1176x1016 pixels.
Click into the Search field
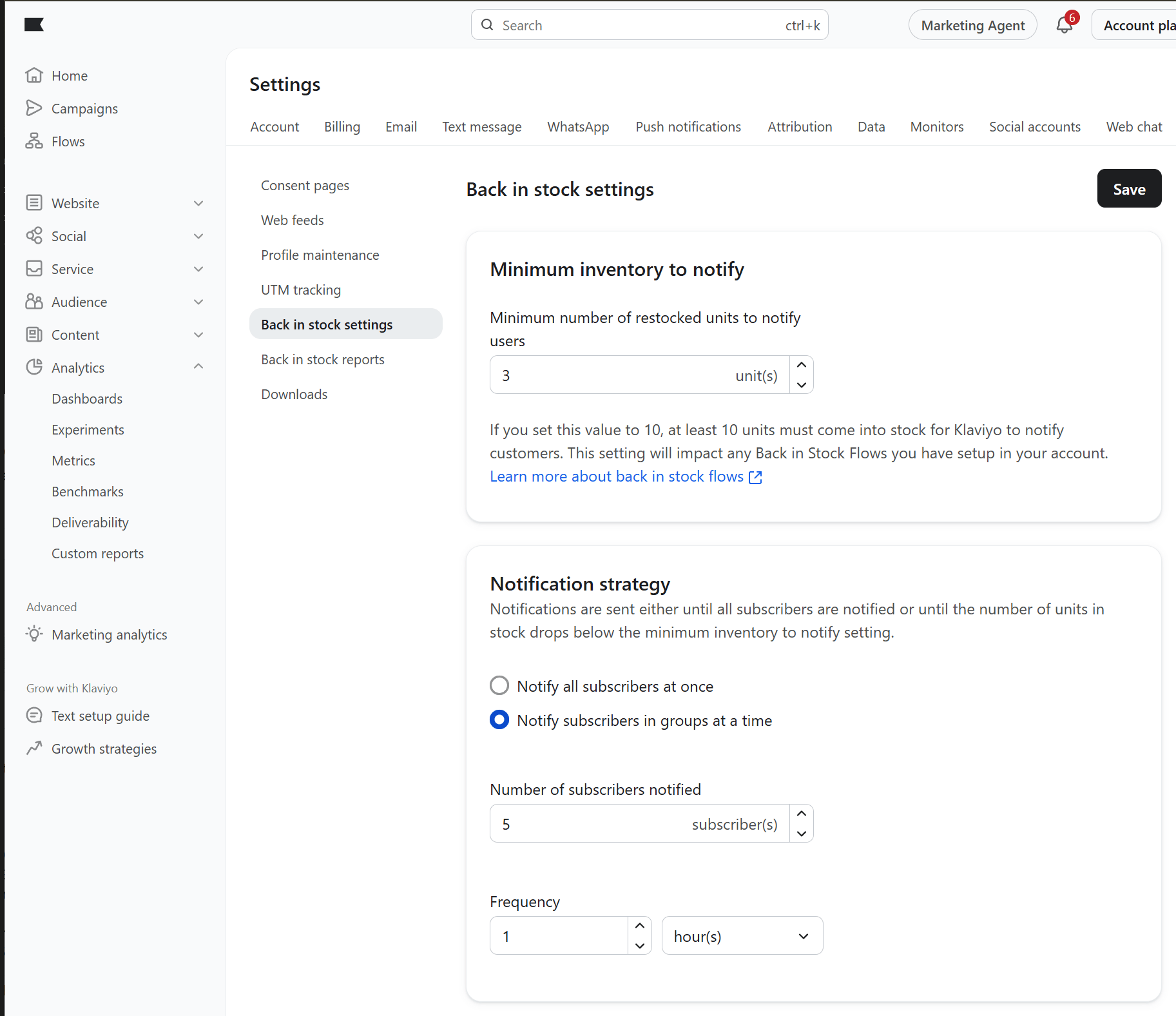pos(650,25)
